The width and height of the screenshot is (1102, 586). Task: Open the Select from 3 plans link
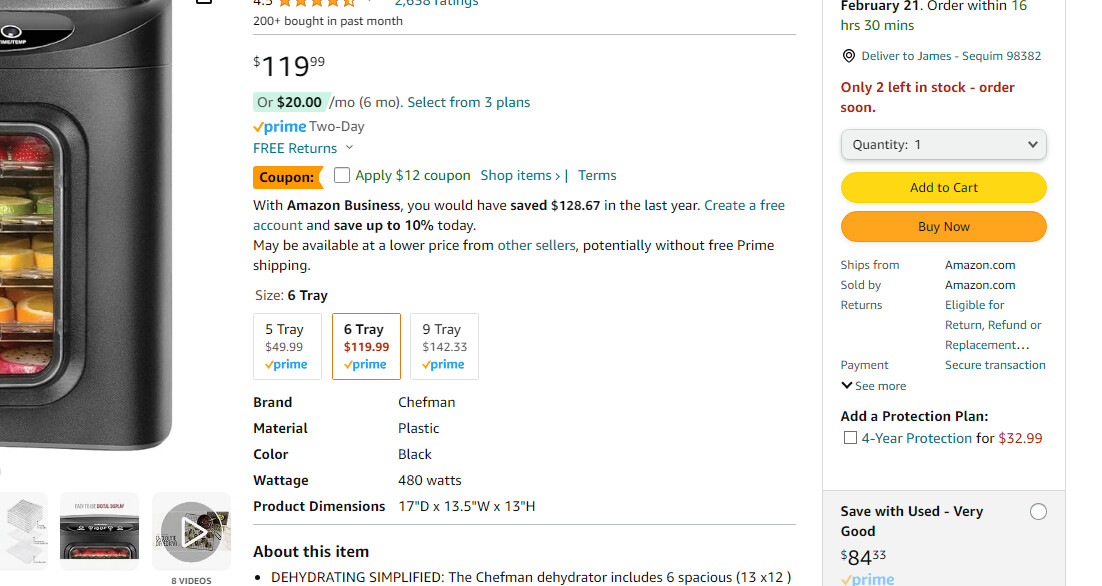coord(468,102)
